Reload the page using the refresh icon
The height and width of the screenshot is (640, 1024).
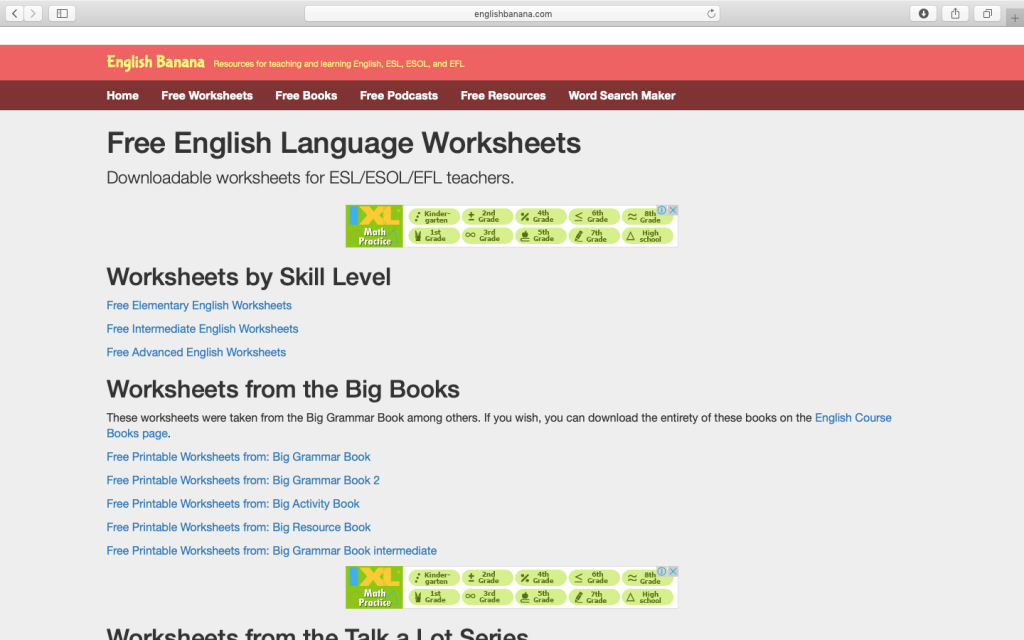pos(711,14)
